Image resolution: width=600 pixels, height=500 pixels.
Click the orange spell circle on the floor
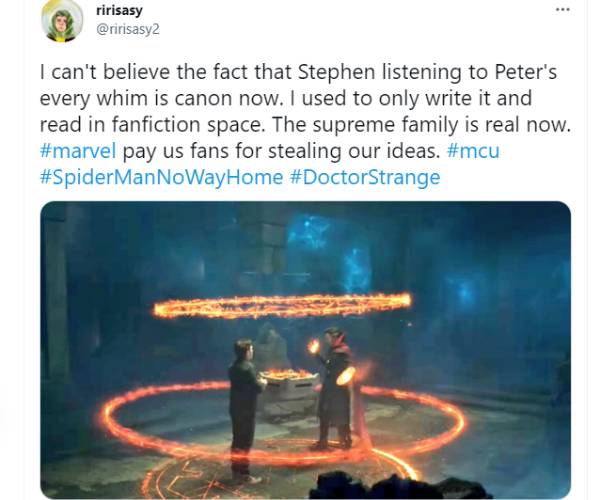pos(284,423)
